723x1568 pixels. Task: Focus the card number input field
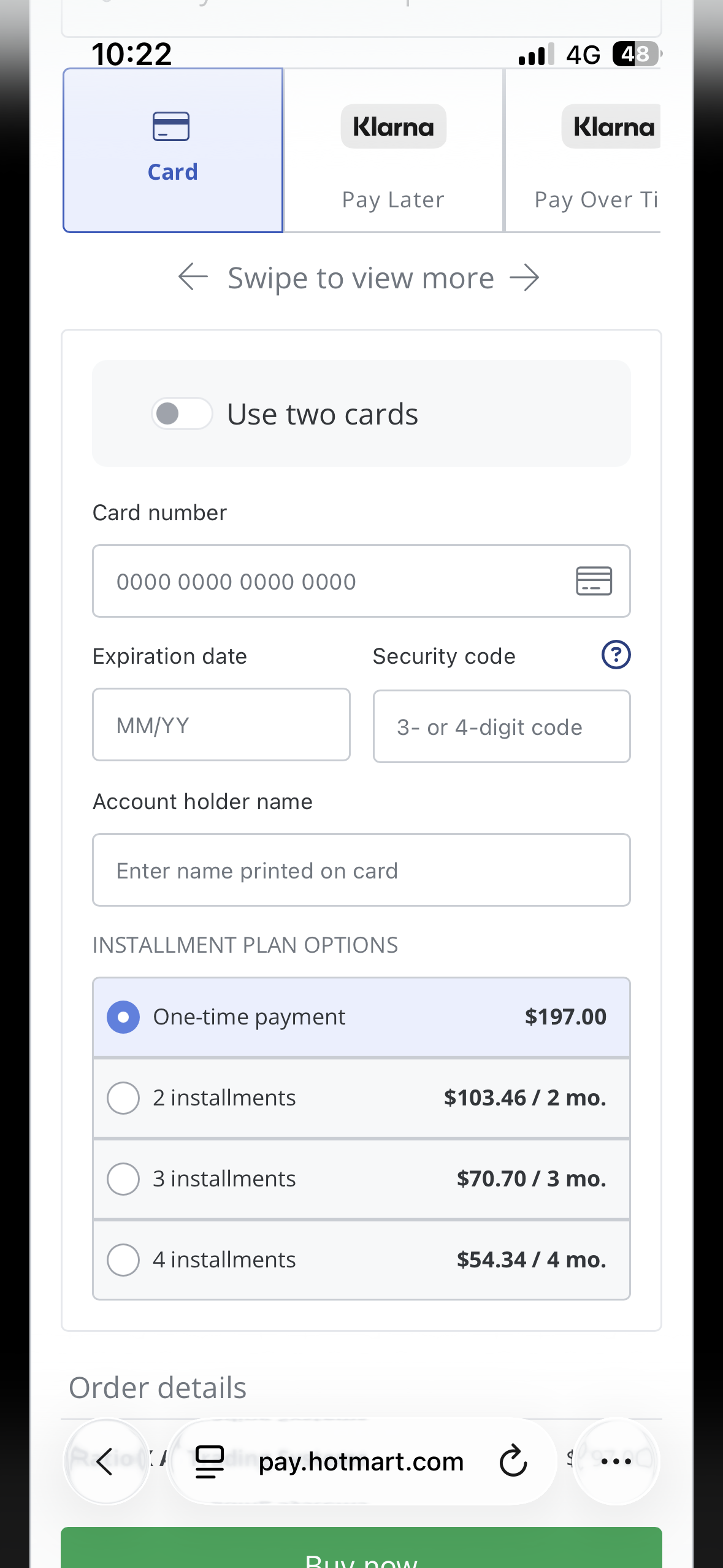[x=331, y=581]
